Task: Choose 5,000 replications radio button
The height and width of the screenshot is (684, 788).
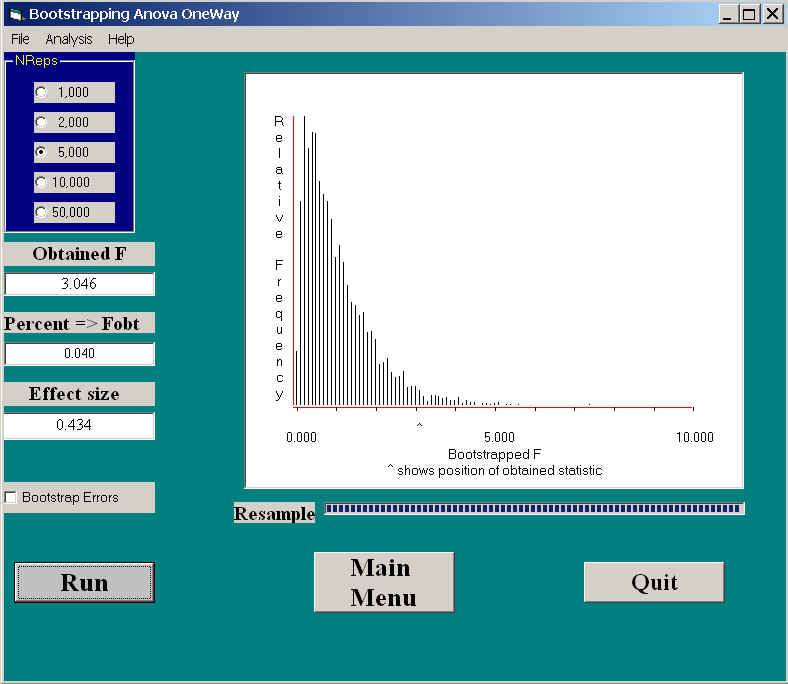Action: [41, 152]
